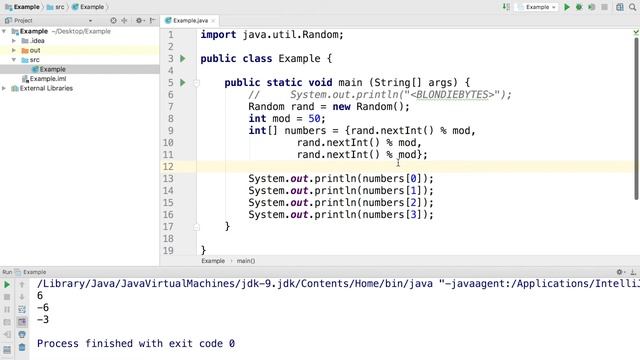The height and width of the screenshot is (360, 640).
Task: Build project with the down-arrow icon
Action: (x=506, y=7)
